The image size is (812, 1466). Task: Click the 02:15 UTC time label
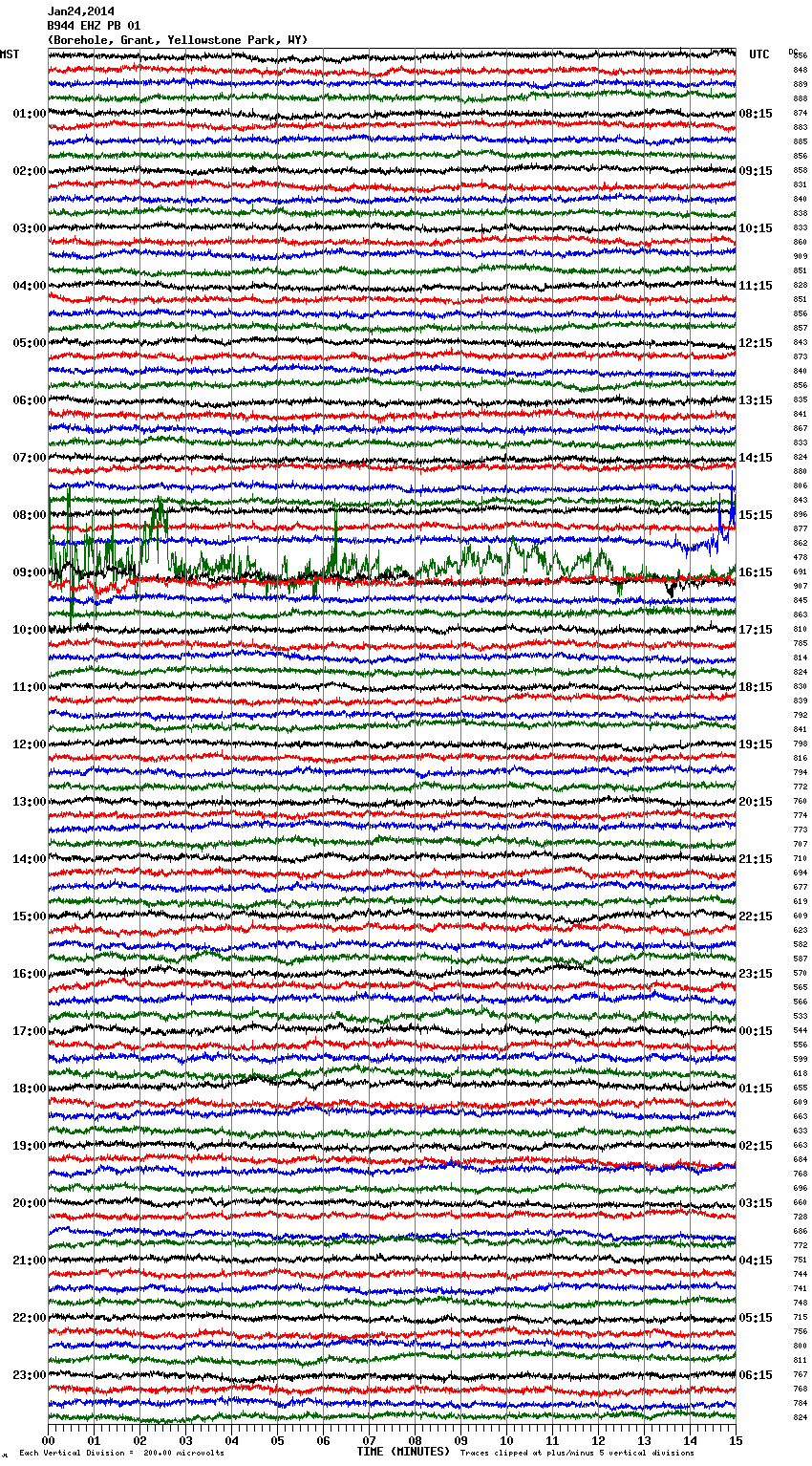pyautogui.click(x=756, y=1146)
